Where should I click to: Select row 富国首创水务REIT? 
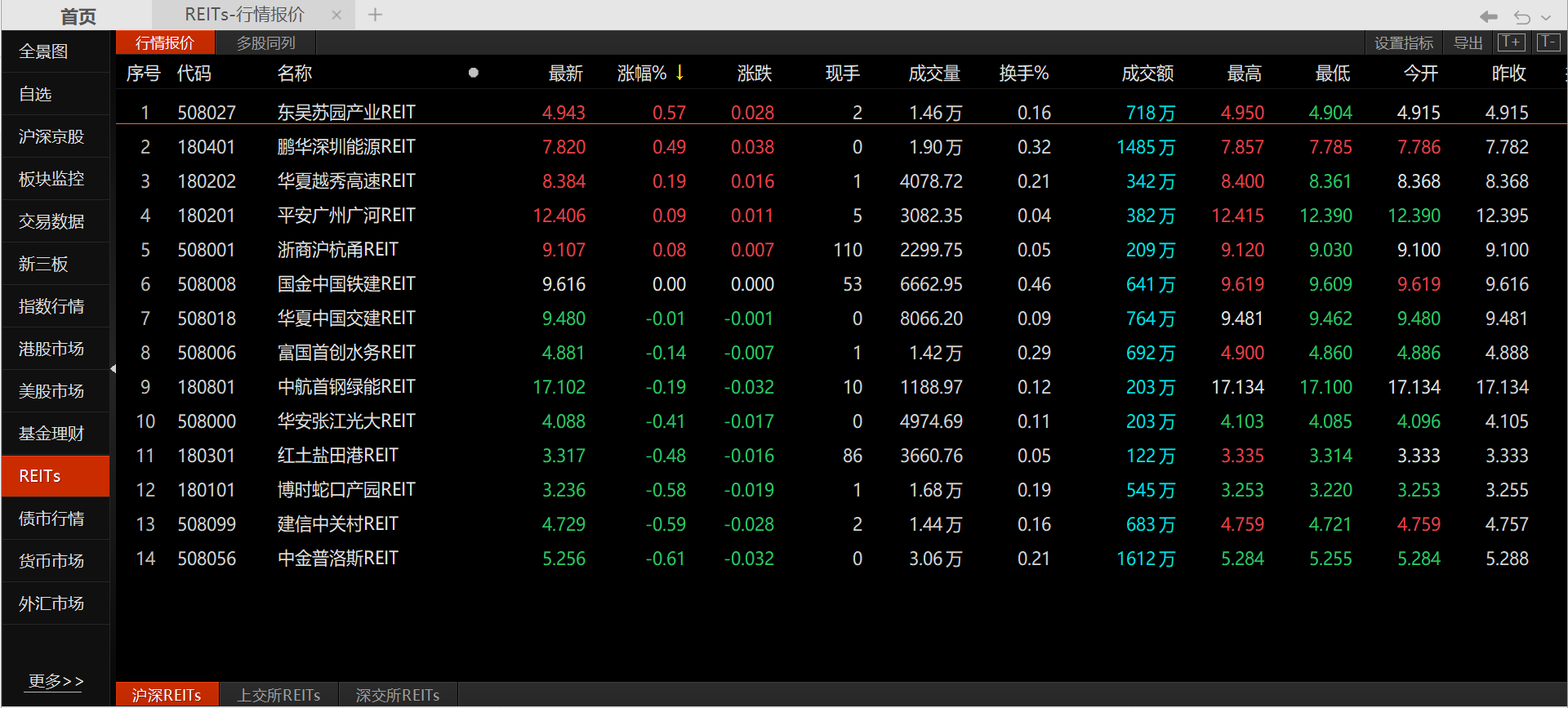coord(841,353)
